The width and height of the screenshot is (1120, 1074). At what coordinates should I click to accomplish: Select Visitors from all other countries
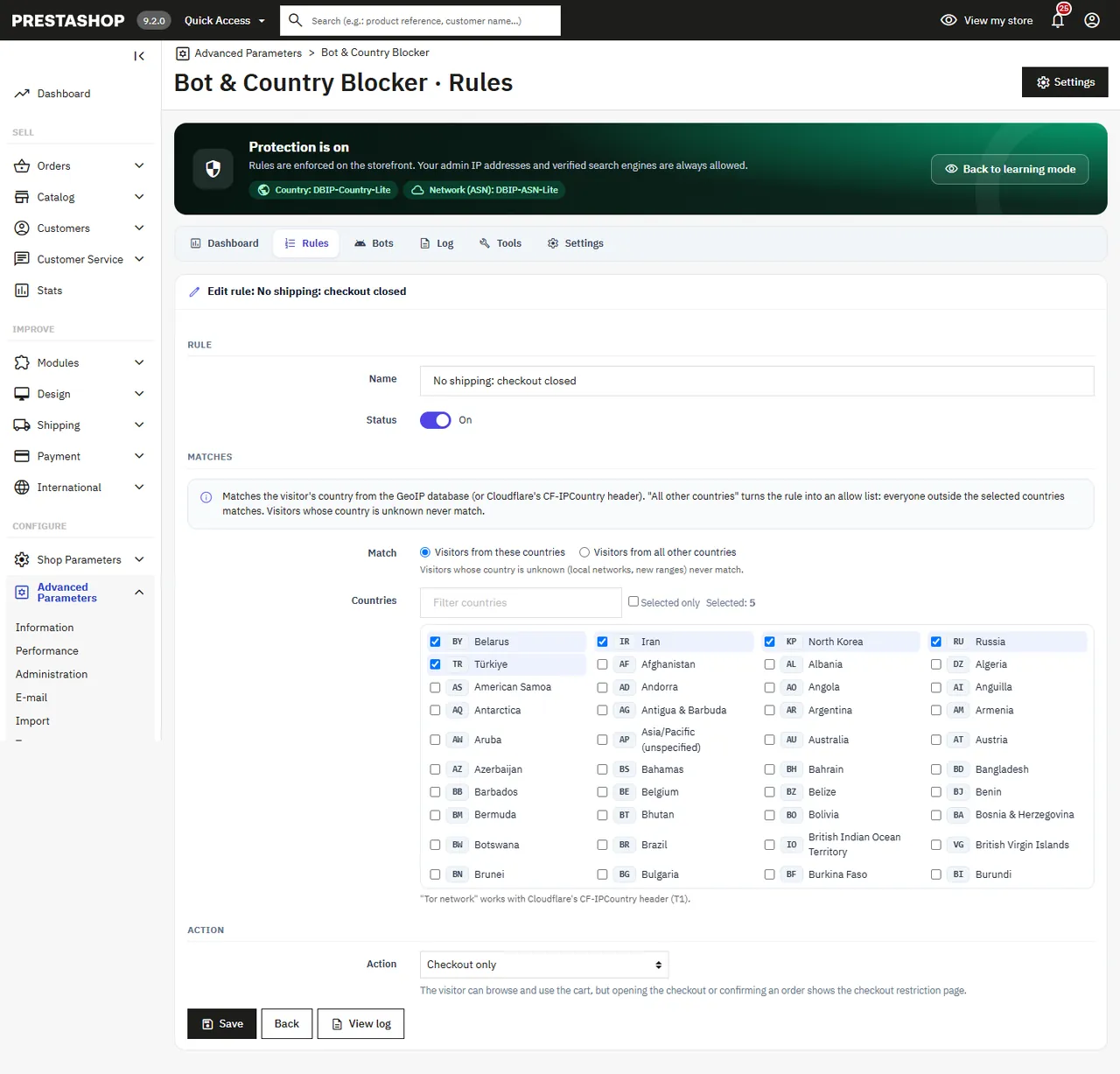pos(584,552)
